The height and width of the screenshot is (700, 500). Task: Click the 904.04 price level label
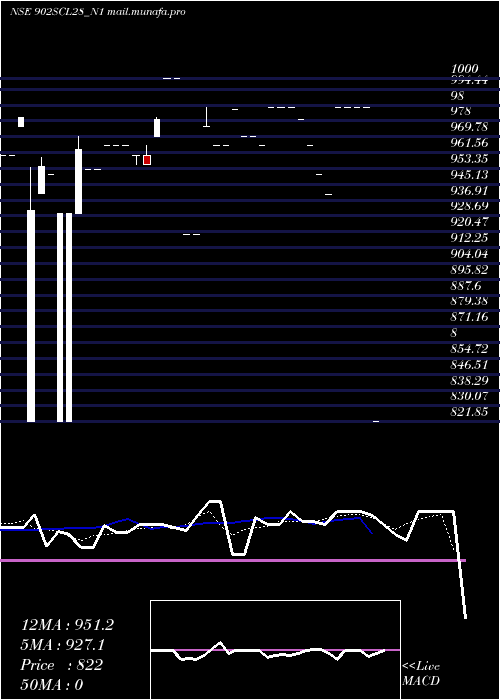click(469, 254)
